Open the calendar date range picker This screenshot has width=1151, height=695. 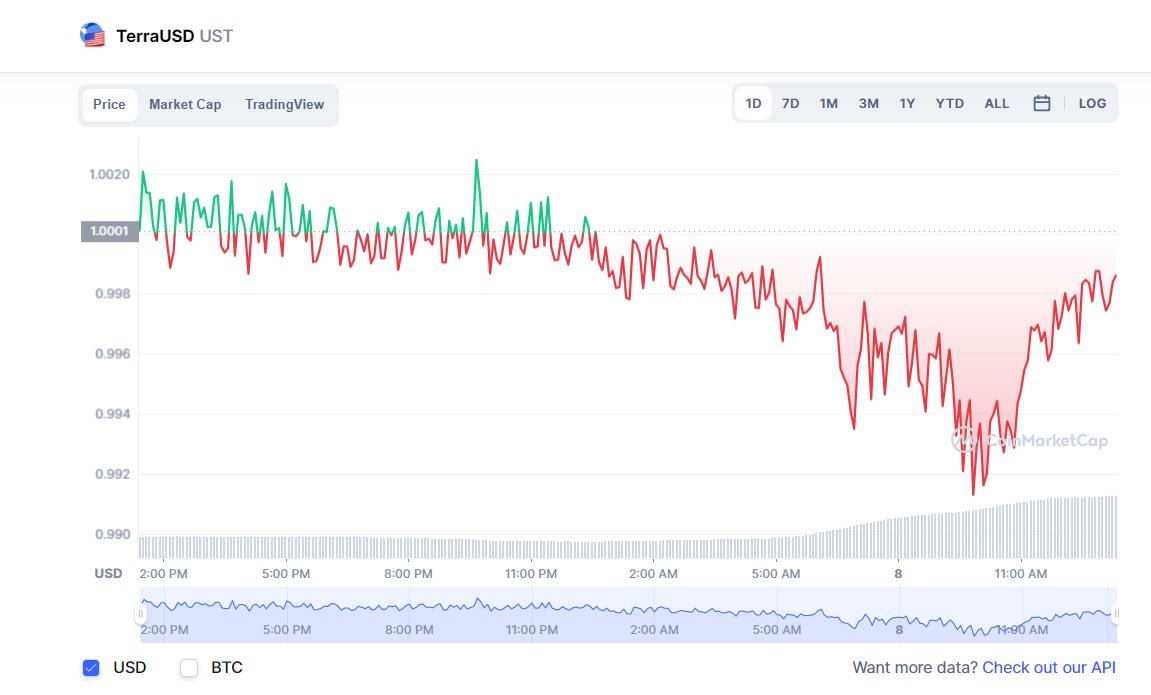[1041, 103]
